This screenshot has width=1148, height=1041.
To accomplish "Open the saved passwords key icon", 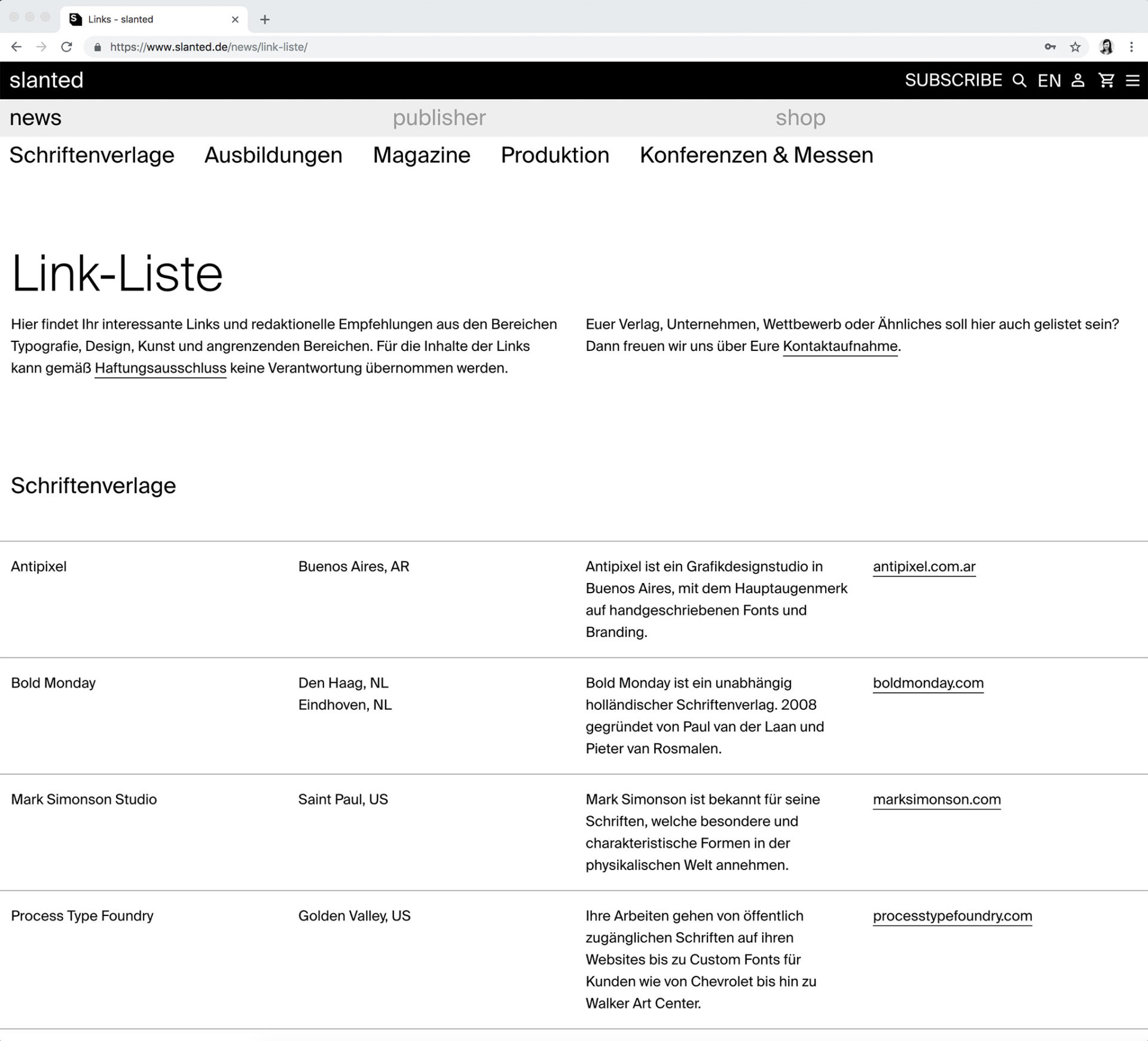I will 1050,47.
